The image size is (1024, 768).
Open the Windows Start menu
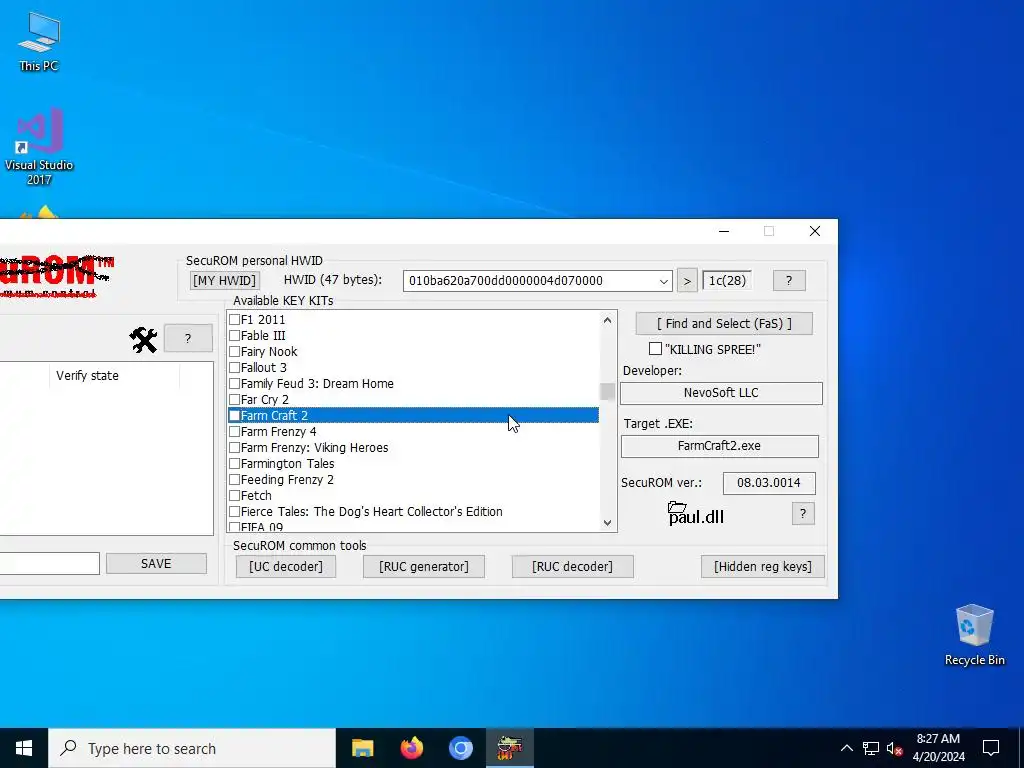pyautogui.click(x=24, y=748)
